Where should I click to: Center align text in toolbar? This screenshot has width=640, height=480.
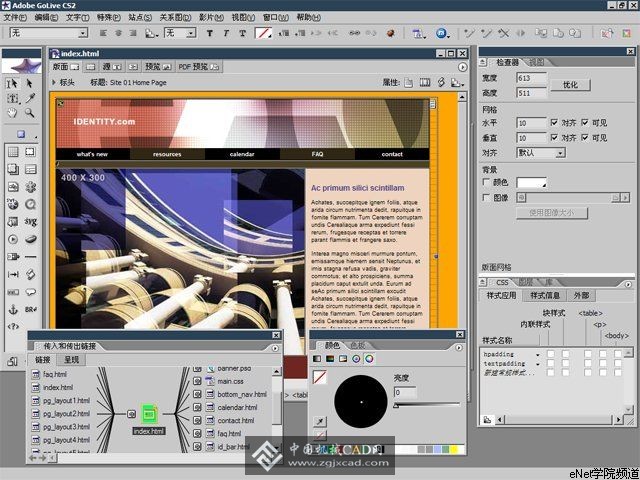point(118,33)
